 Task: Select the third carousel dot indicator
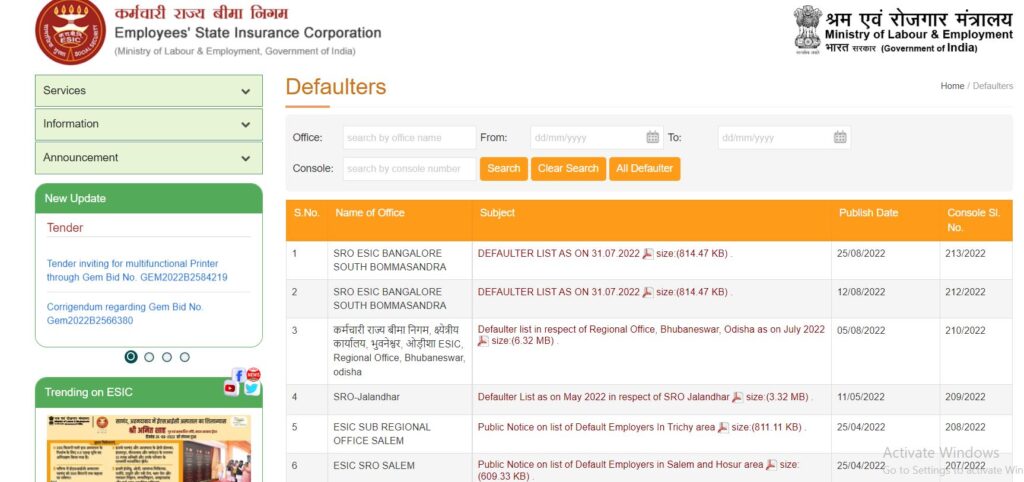coord(167,357)
